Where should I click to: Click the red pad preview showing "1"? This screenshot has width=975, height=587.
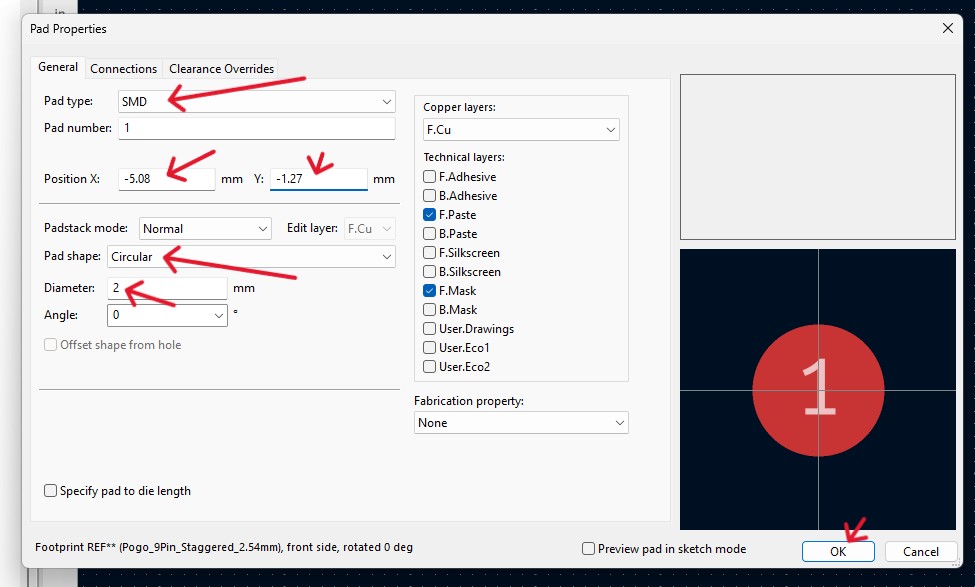[818, 389]
